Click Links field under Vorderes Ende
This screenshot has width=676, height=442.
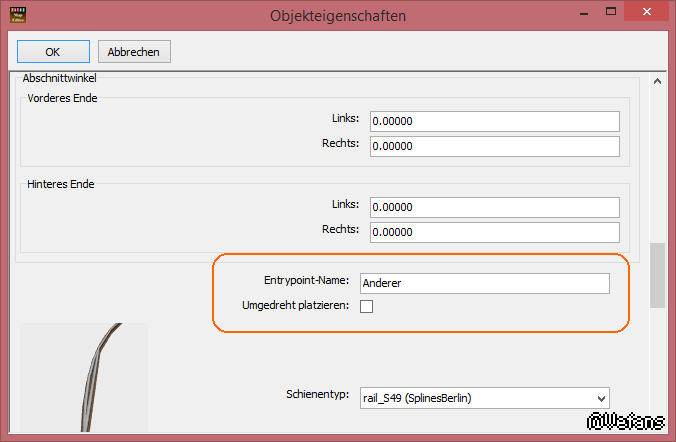[494, 121]
